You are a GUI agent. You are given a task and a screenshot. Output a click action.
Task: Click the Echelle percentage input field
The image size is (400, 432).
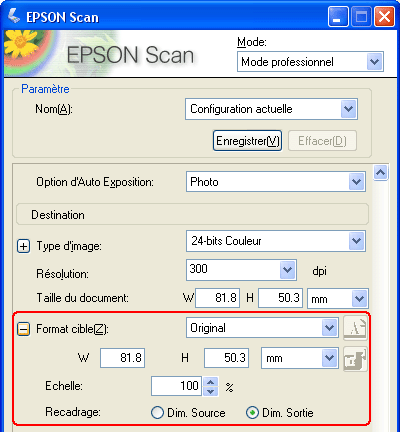176,386
